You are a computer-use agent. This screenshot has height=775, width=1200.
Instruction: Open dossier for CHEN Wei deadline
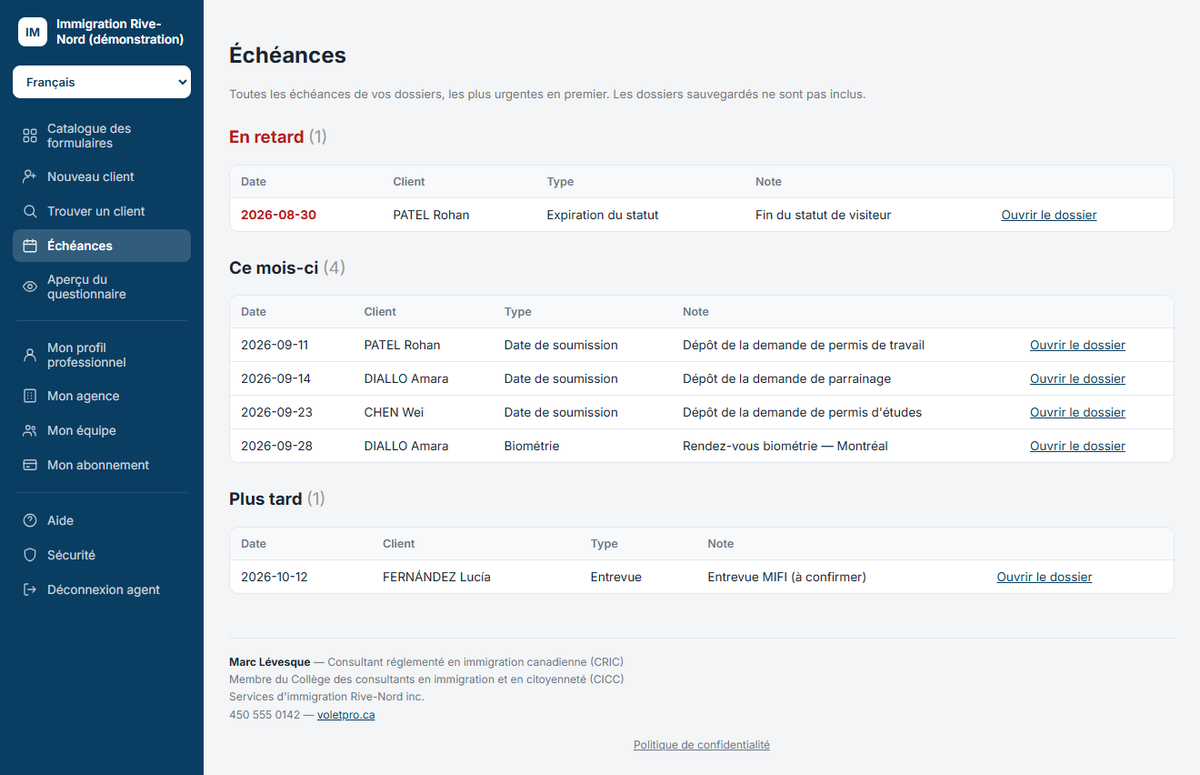[1078, 412]
